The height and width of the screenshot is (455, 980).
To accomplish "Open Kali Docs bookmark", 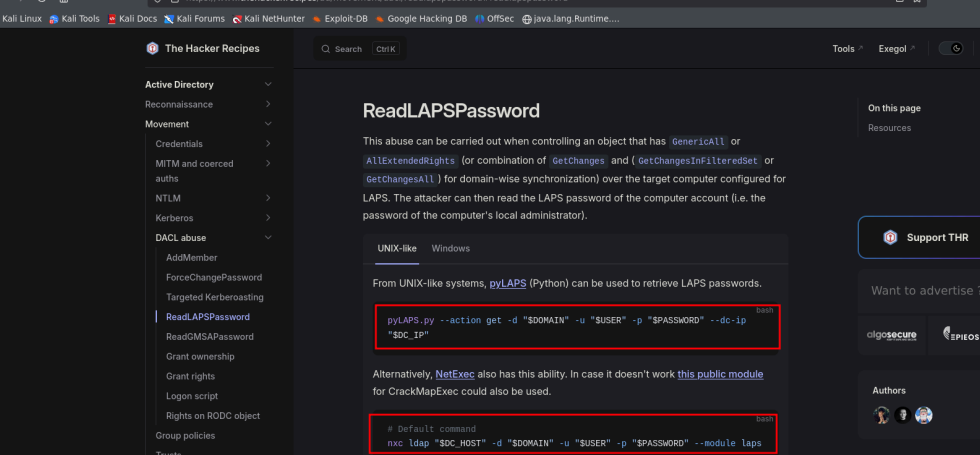I will pyautogui.click(x=132, y=19).
